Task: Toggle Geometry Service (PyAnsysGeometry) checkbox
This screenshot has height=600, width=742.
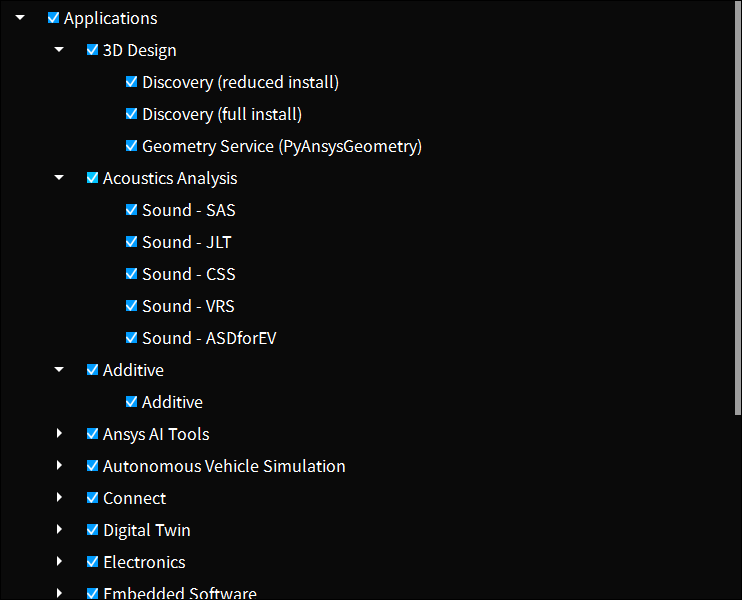Action: (132, 146)
